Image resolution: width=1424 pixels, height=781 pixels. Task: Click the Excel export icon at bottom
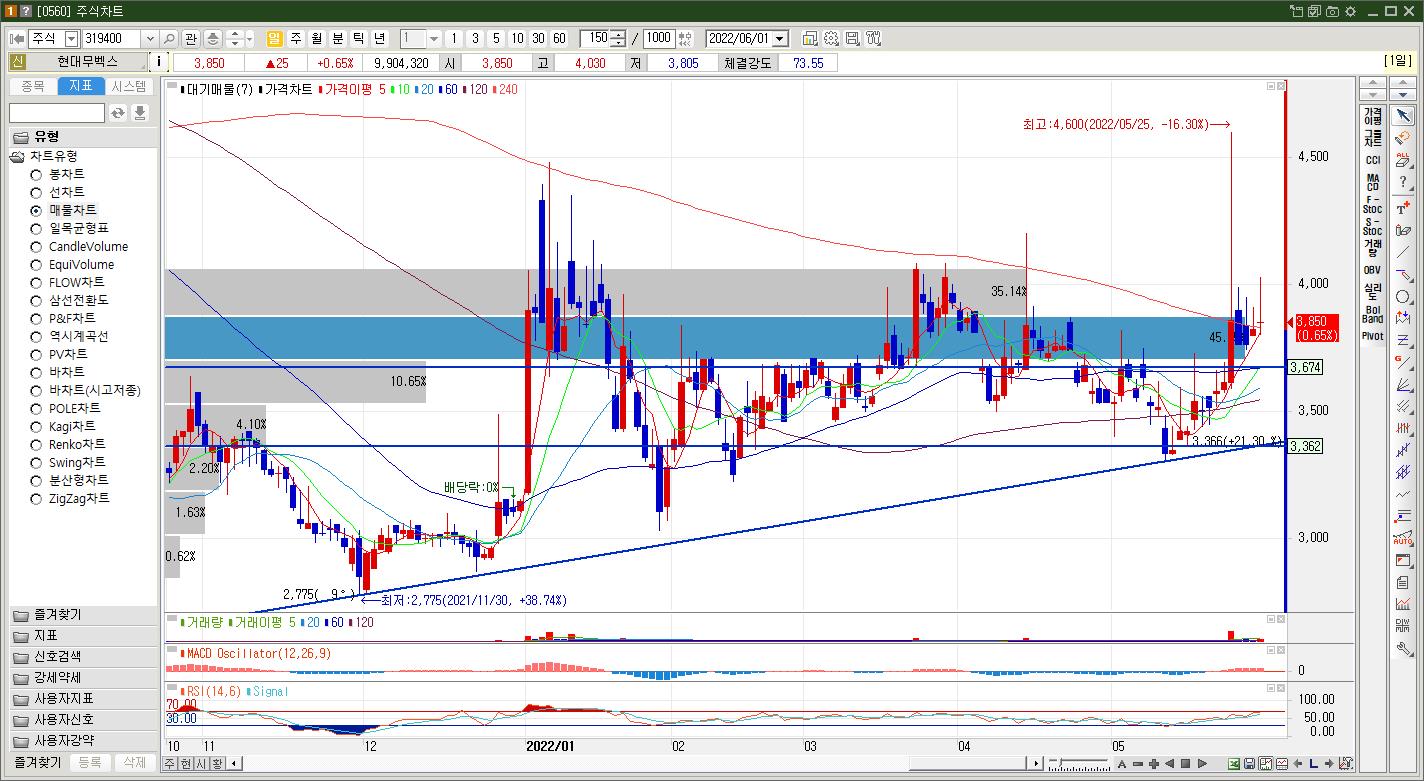[1235, 764]
